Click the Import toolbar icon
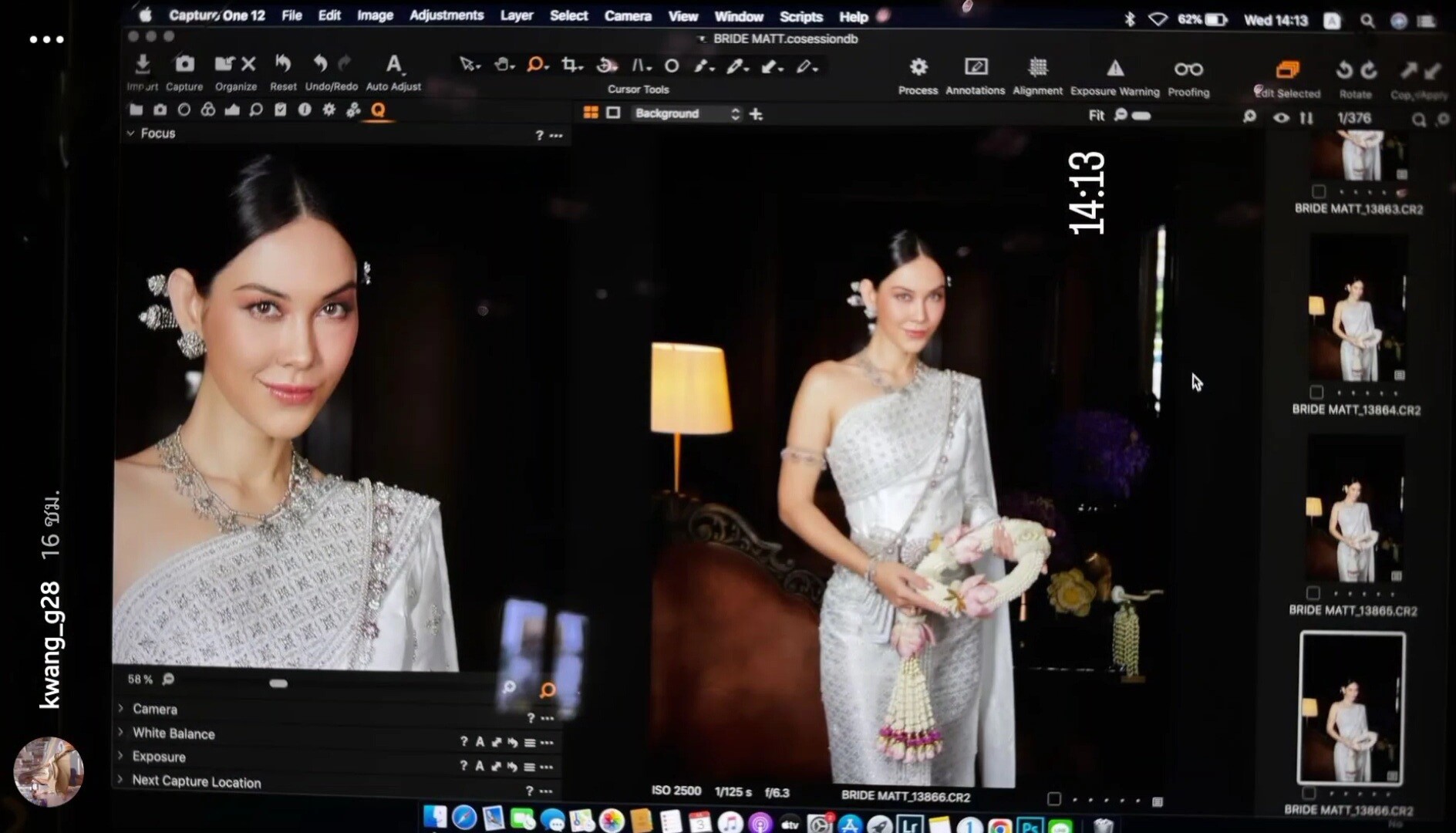This screenshot has width=1456, height=833. 143,64
